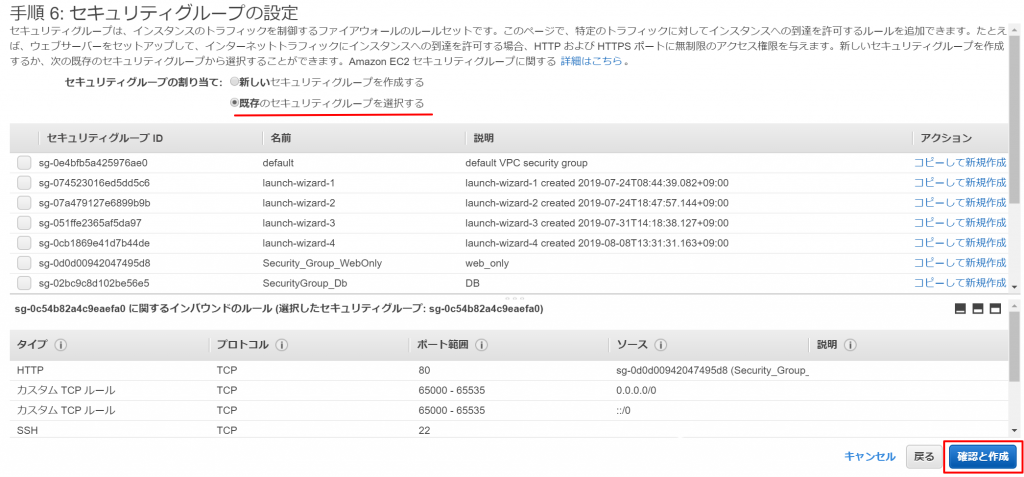Viewport: 1024px width, 477px height.
Task: Click the HTTP rule type cell
Action: [x=30, y=370]
